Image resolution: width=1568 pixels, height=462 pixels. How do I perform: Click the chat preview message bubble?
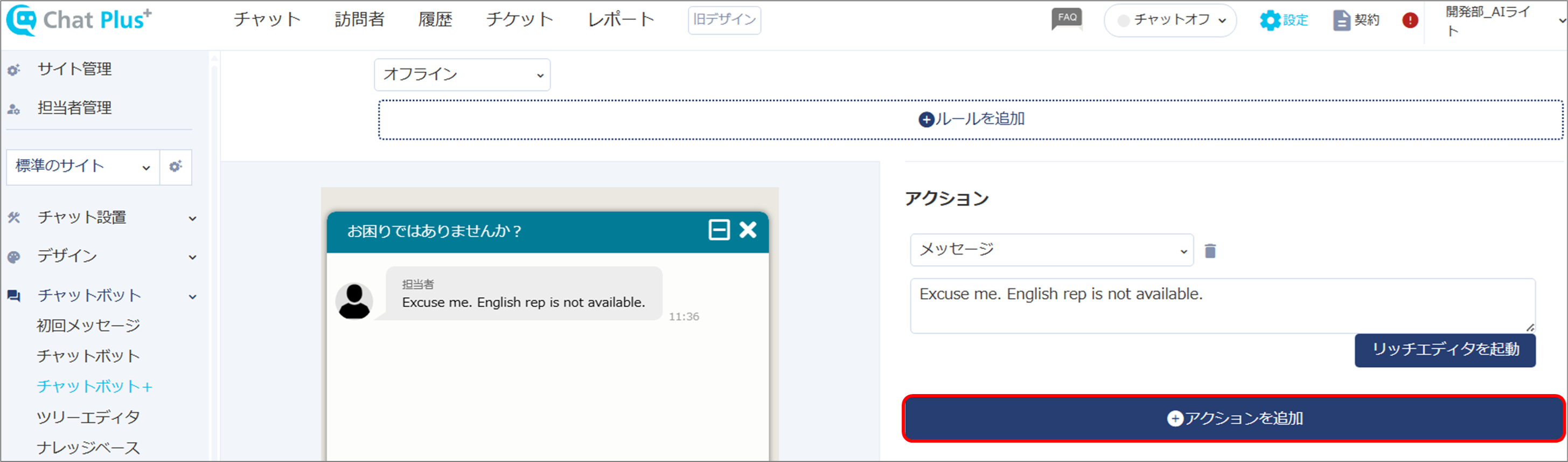point(524,293)
